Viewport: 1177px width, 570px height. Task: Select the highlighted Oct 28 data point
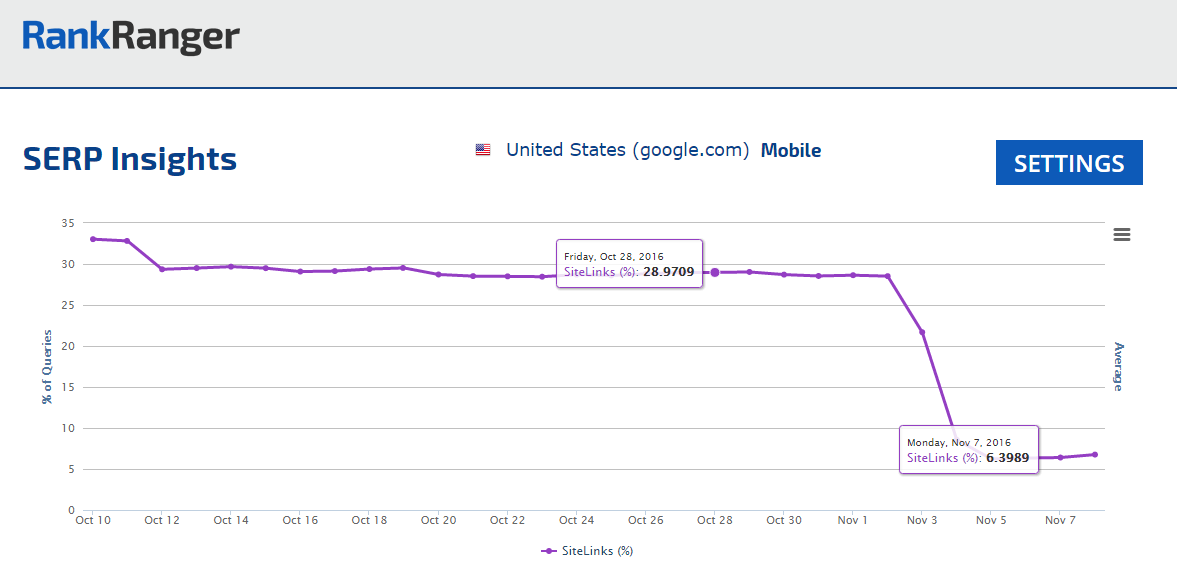(714, 272)
